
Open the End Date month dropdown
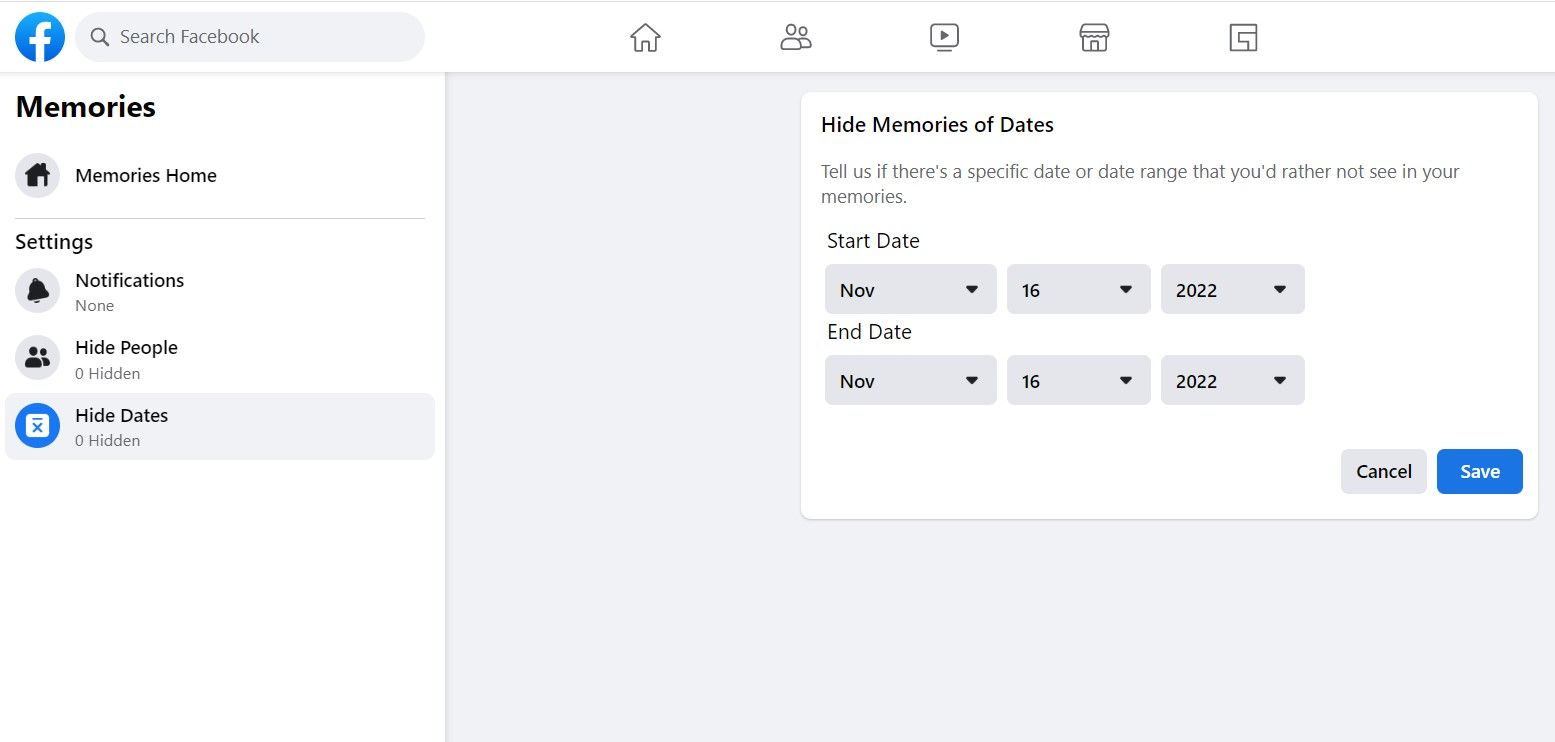910,381
